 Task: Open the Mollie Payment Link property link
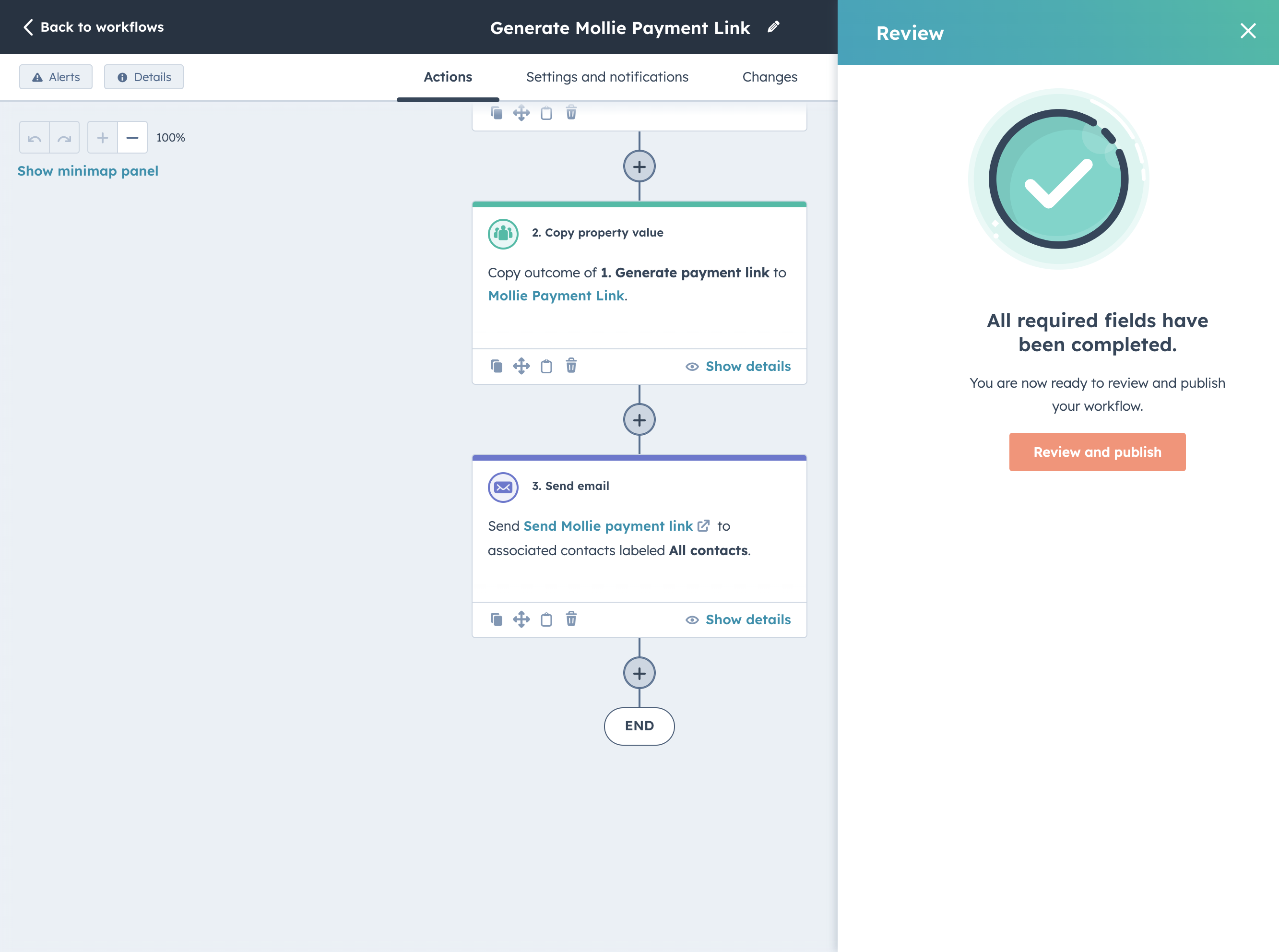click(x=556, y=296)
